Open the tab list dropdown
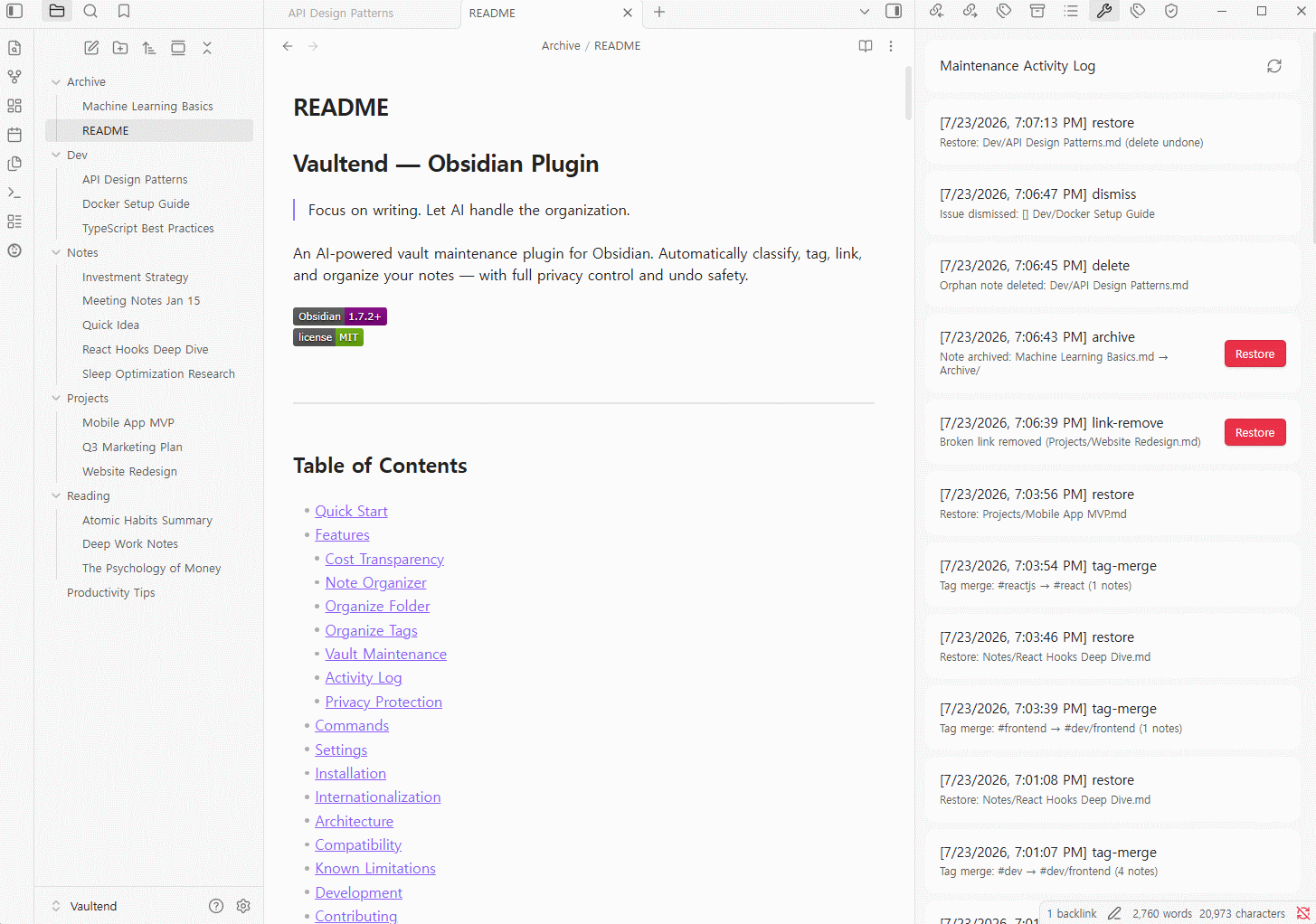The width and height of the screenshot is (1316, 924). [865, 12]
